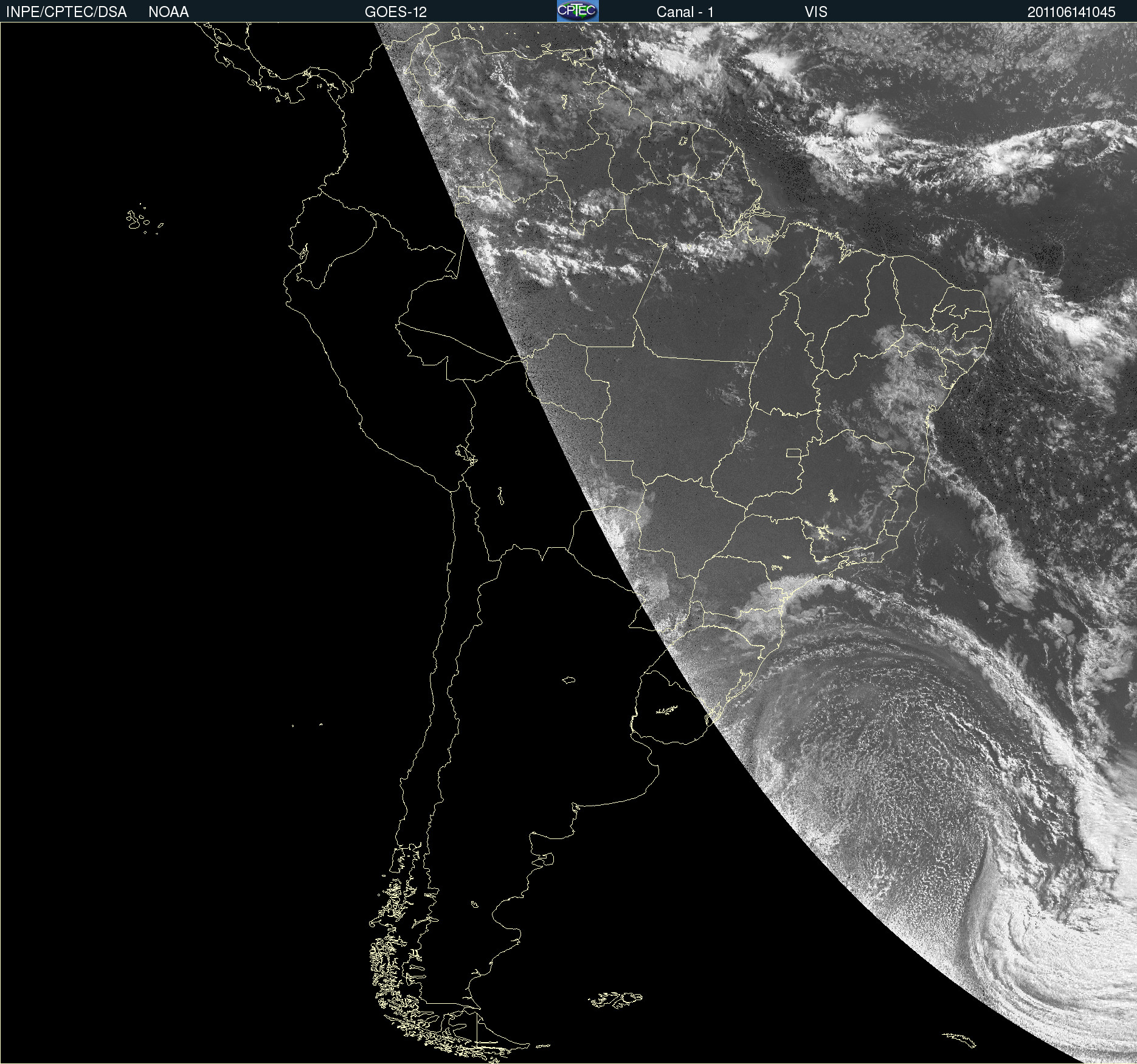Click the Distrito Federal rectangle in Brazil
The height and width of the screenshot is (1064, 1137).
click(793, 452)
